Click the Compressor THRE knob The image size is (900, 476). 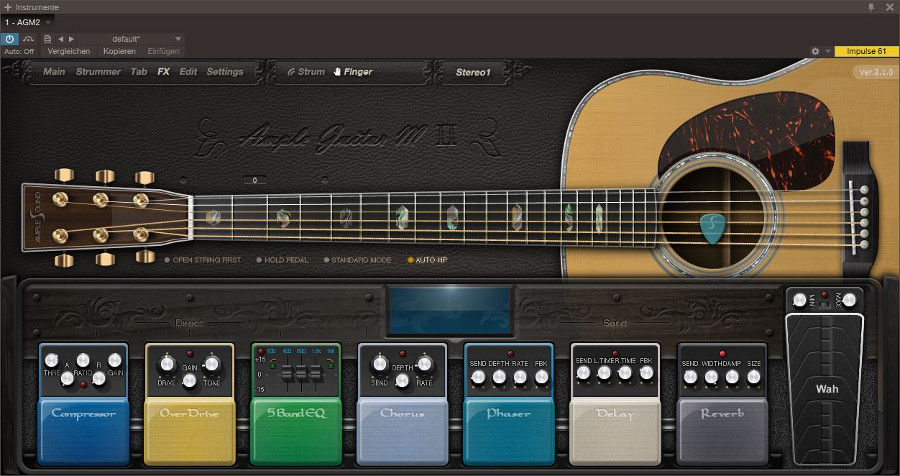52,360
